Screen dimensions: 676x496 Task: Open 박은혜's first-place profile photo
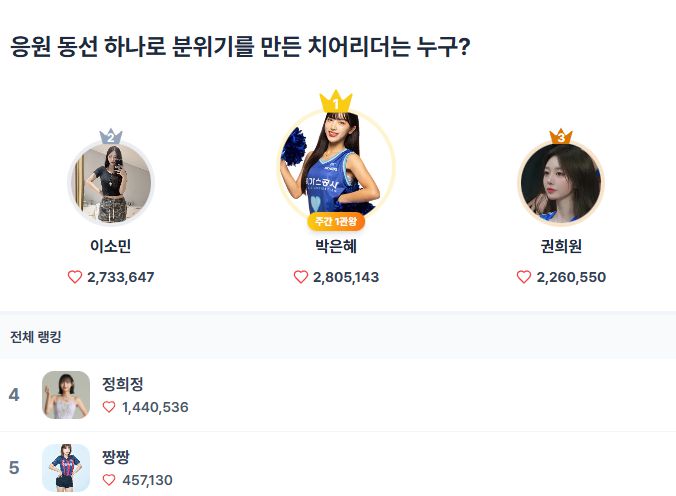tap(336, 165)
